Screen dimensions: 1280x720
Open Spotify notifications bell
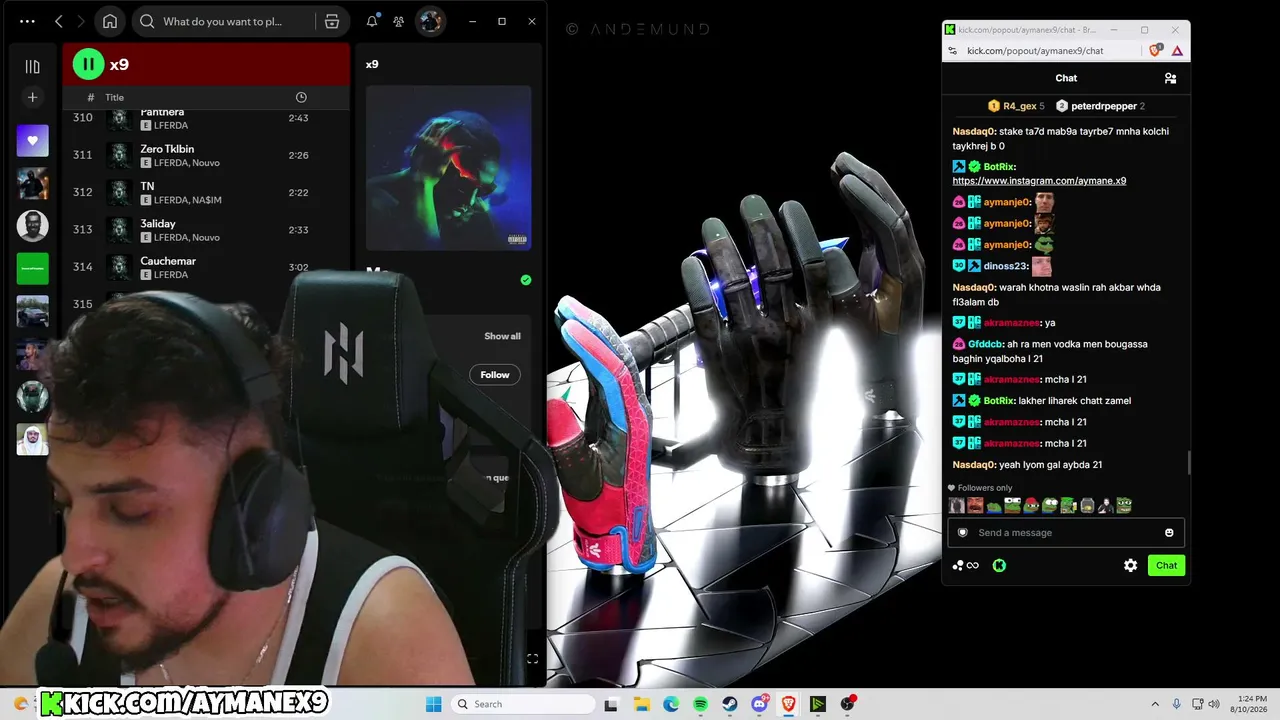click(372, 21)
